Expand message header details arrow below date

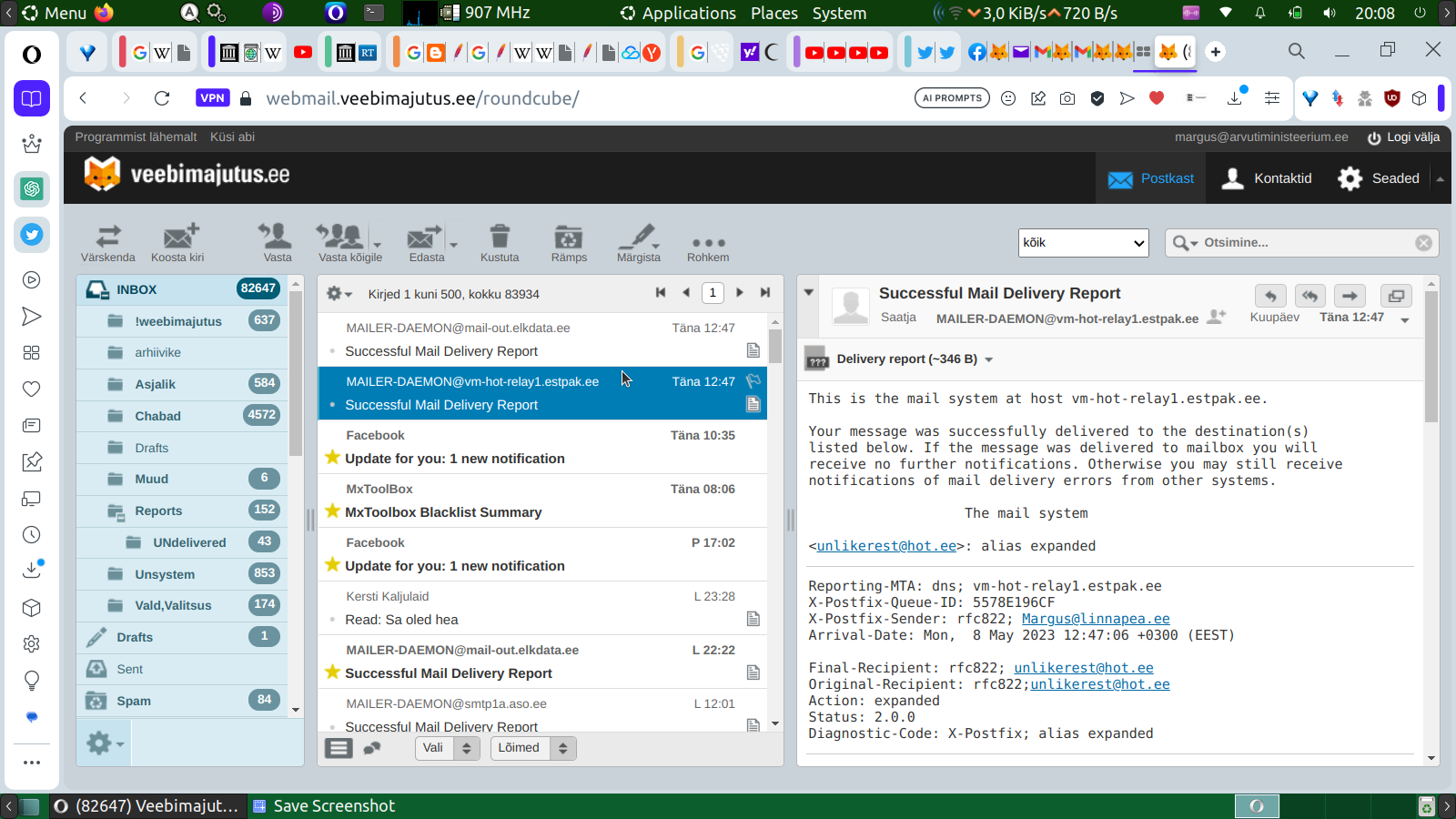1405,320
